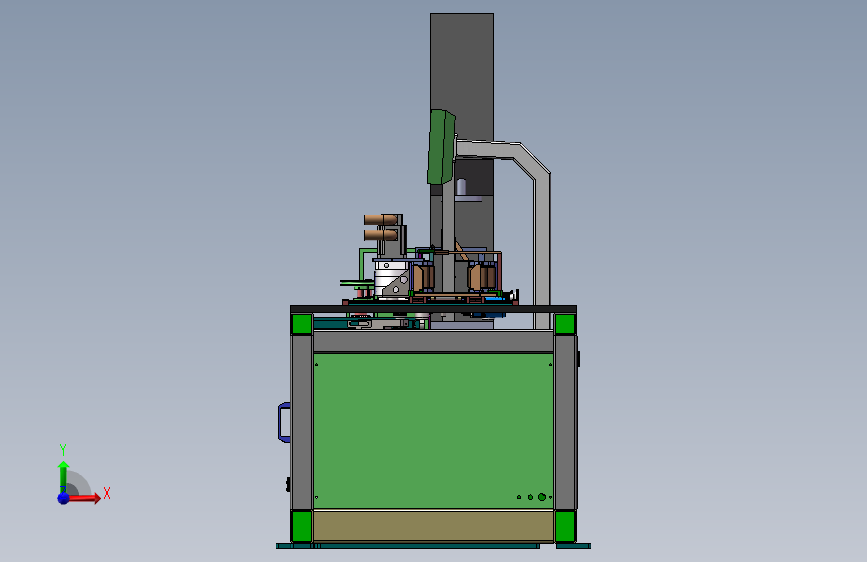Viewport: 867px width, 562px height.
Task: Select the bottom-left green corner block of the frame
Action: click(x=302, y=526)
